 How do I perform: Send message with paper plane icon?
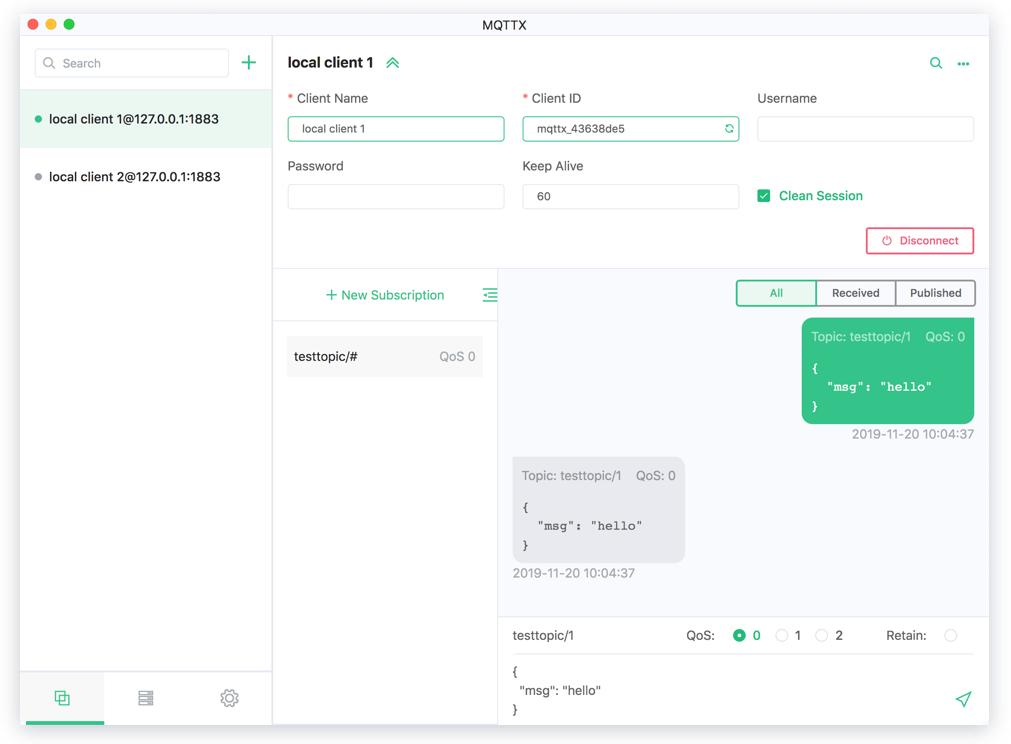(x=963, y=699)
